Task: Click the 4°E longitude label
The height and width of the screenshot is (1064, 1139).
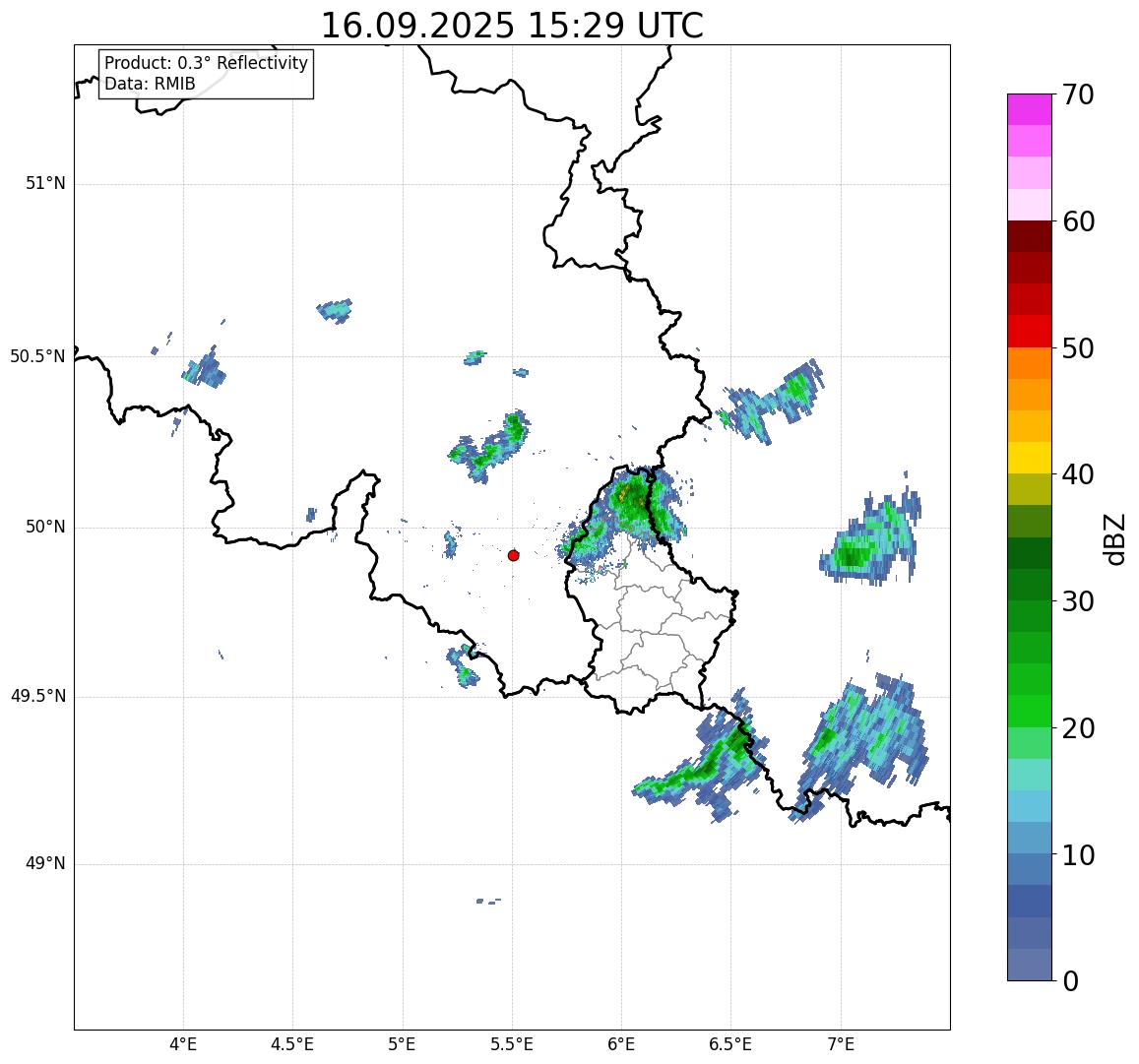Action: (x=183, y=1044)
